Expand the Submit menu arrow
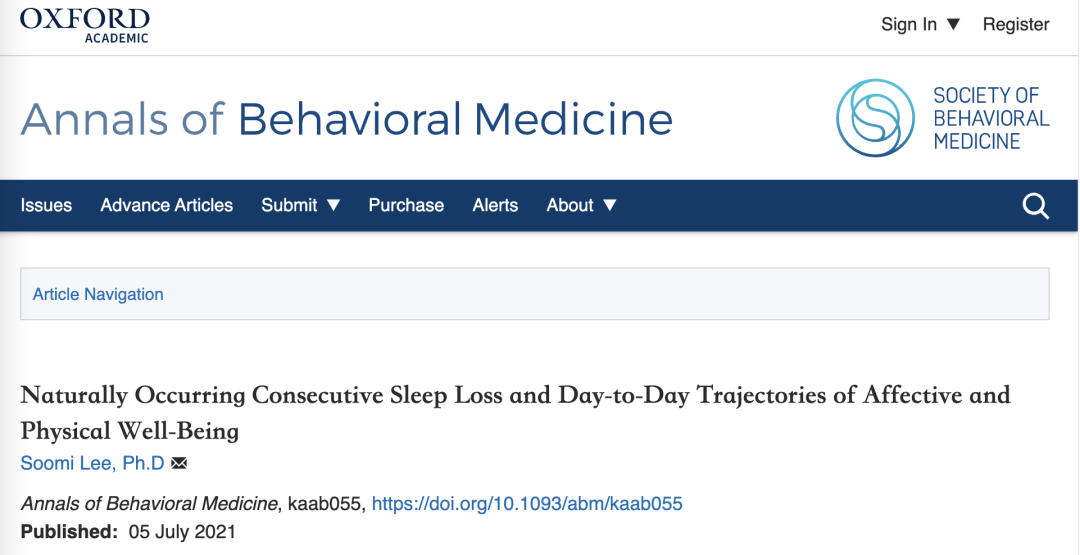The height and width of the screenshot is (555, 1080). [333, 205]
